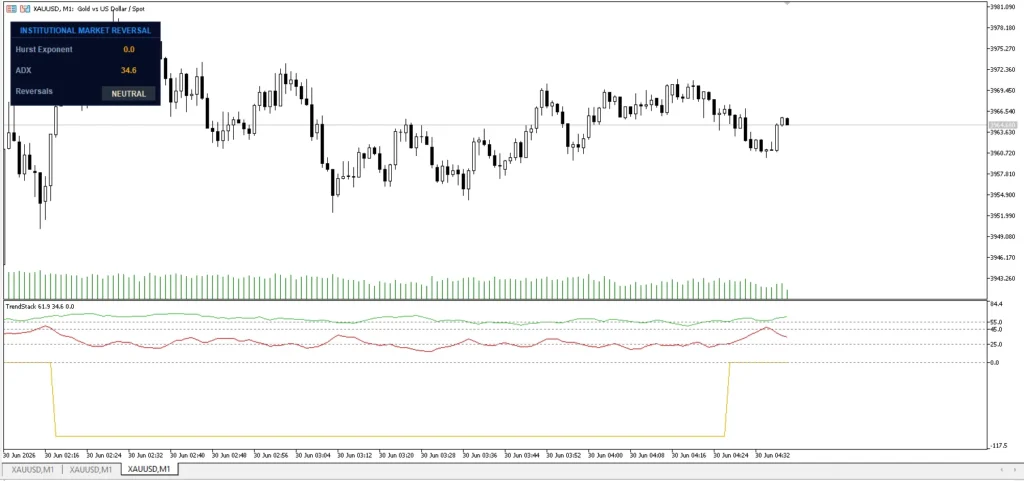Click the TrendStack indicator label
The image size is (1024, 481).
pos(39,305)
